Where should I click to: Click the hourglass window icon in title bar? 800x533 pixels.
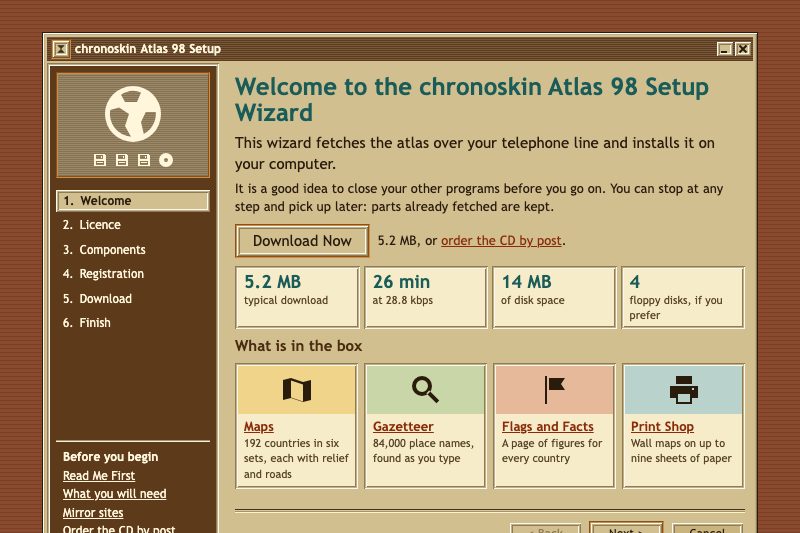click(x=61, y=49)
